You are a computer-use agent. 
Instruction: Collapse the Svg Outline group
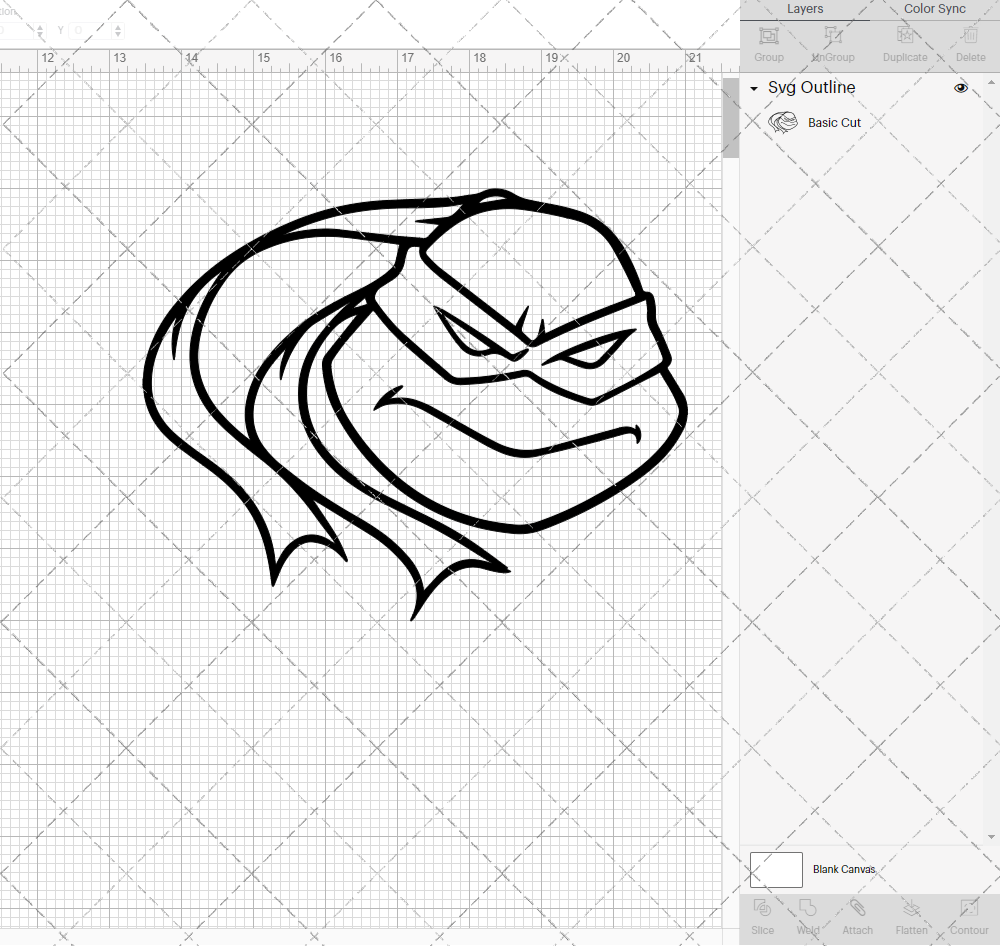coord(753,88)
